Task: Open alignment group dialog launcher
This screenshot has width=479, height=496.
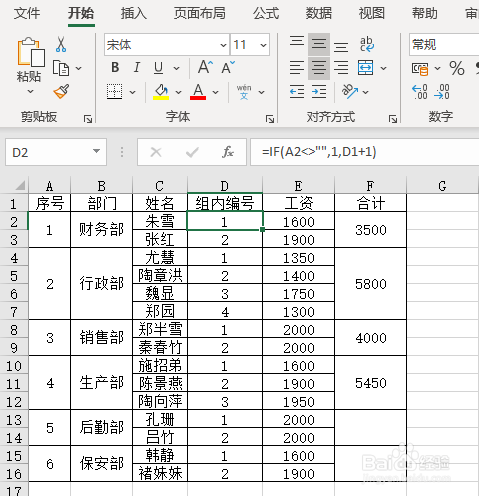Action: 393,119
